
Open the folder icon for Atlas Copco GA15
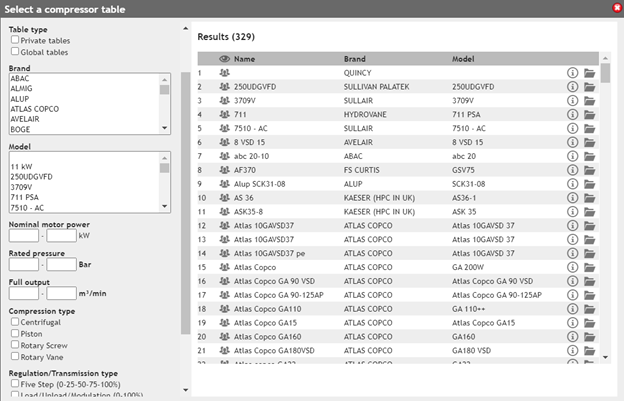589,323
